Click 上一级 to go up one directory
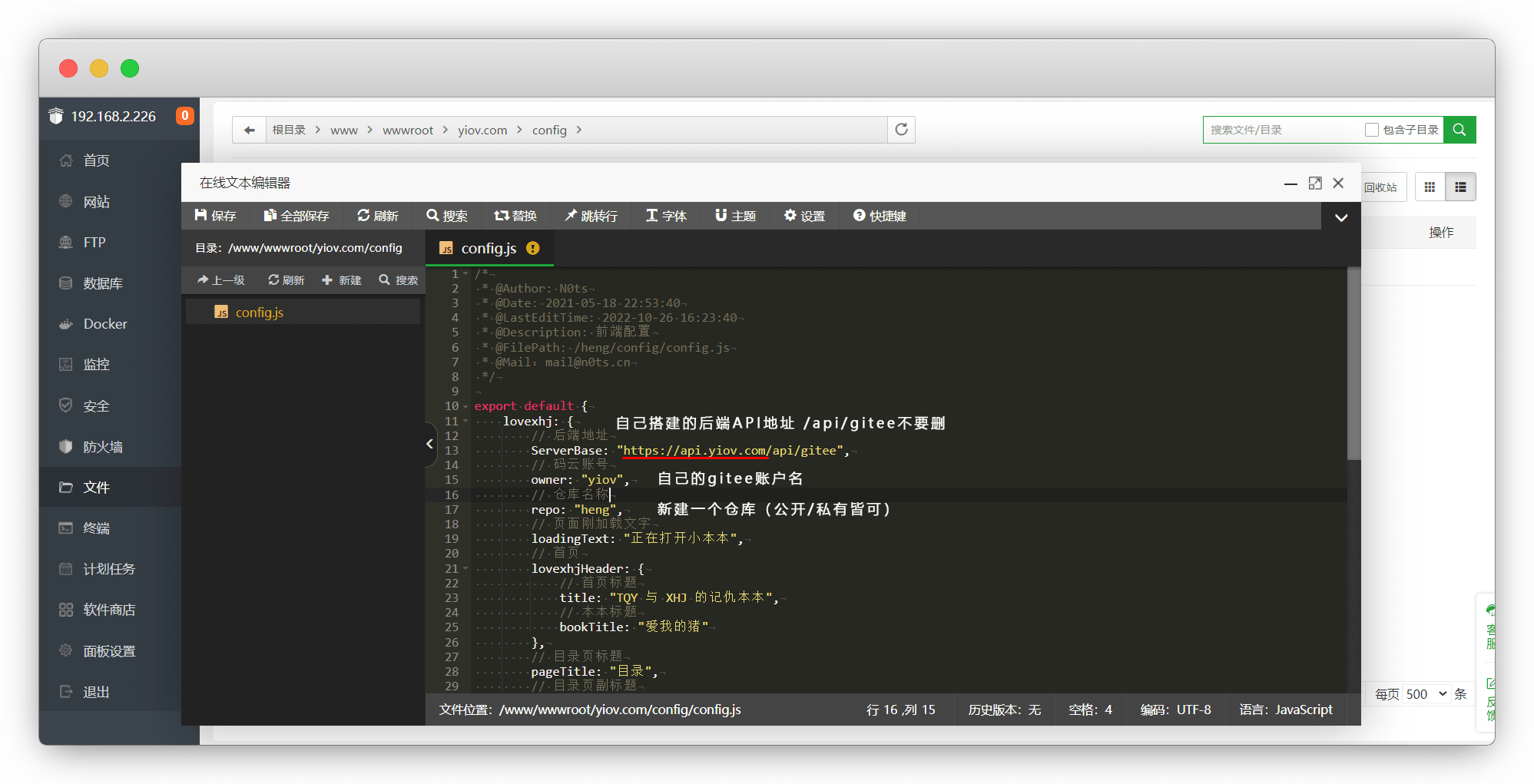1534x784 pixels. pos(221,280)
